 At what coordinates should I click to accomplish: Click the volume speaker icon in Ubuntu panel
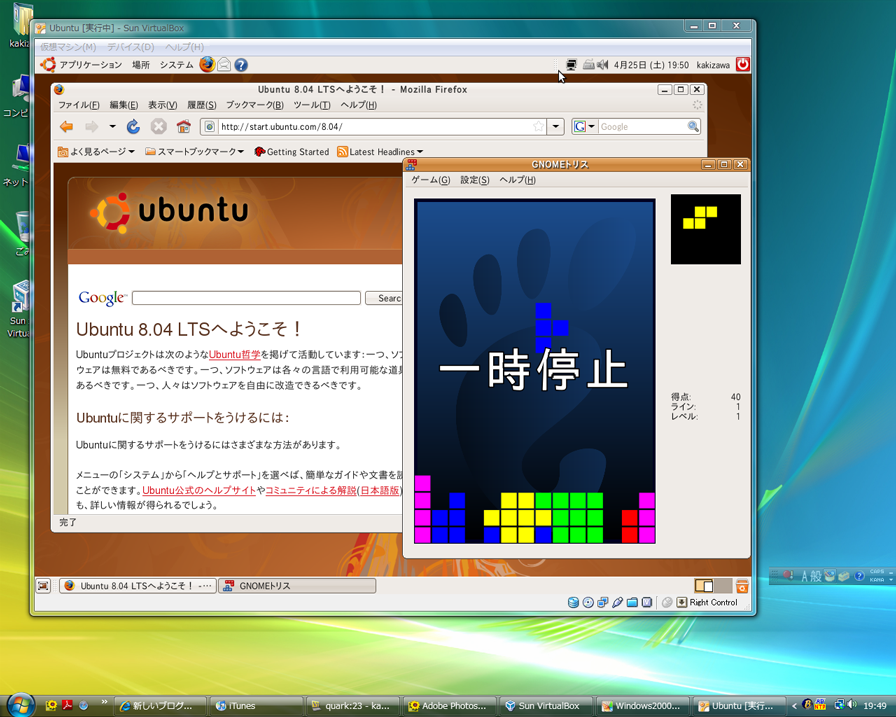(602, 65)
